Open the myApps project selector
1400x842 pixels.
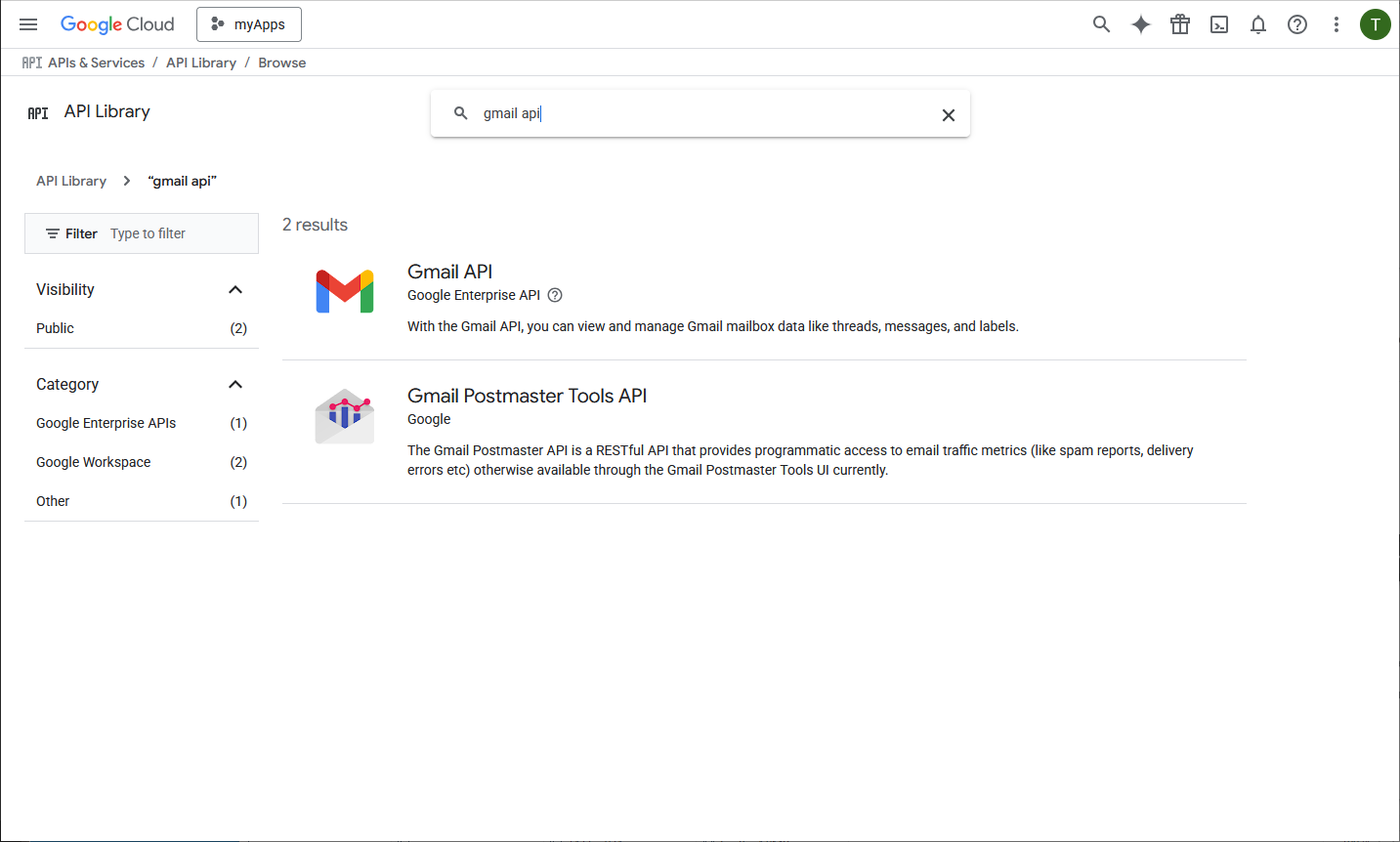pyautogui.click(x=249, y=24)
